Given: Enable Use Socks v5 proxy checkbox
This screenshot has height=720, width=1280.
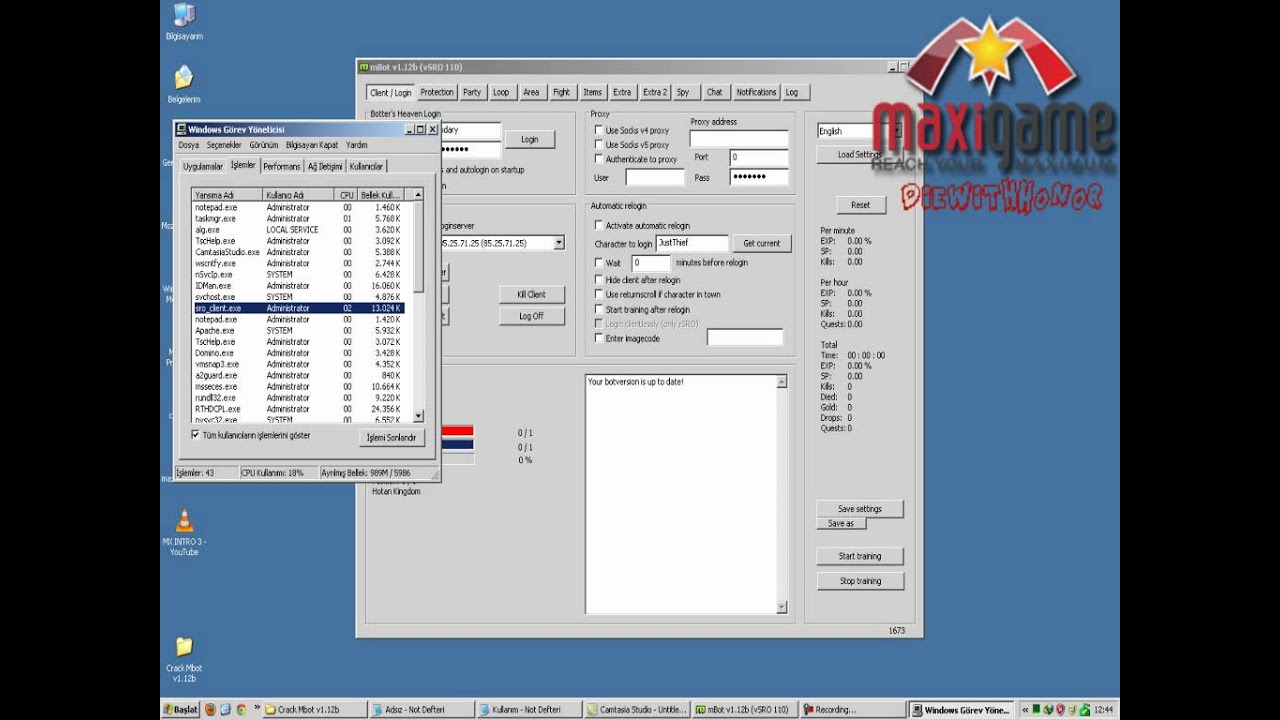Looking at the screenshot, I should (x=599, y=145).
